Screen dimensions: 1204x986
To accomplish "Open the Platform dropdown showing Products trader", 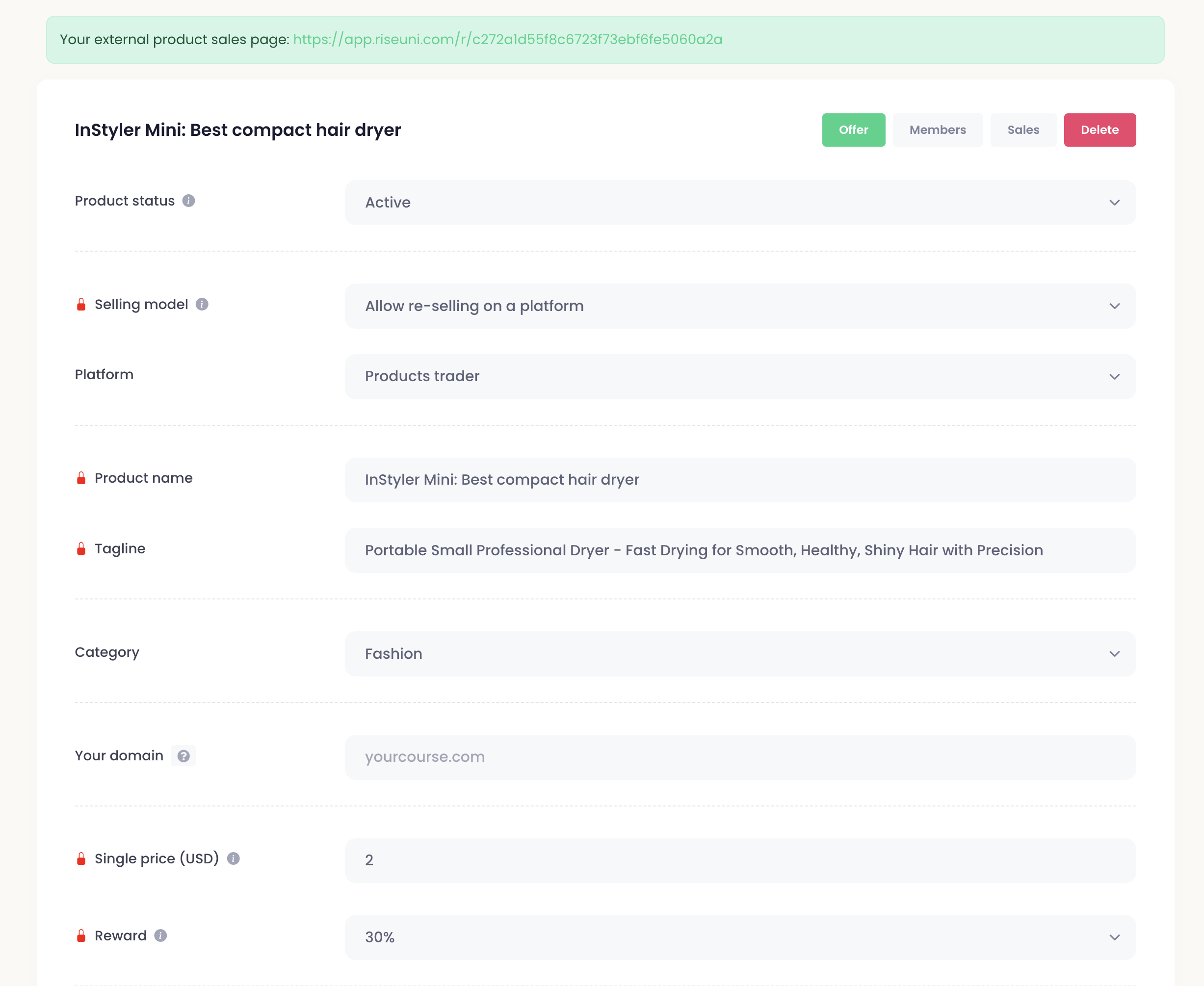I will point(739,377).
